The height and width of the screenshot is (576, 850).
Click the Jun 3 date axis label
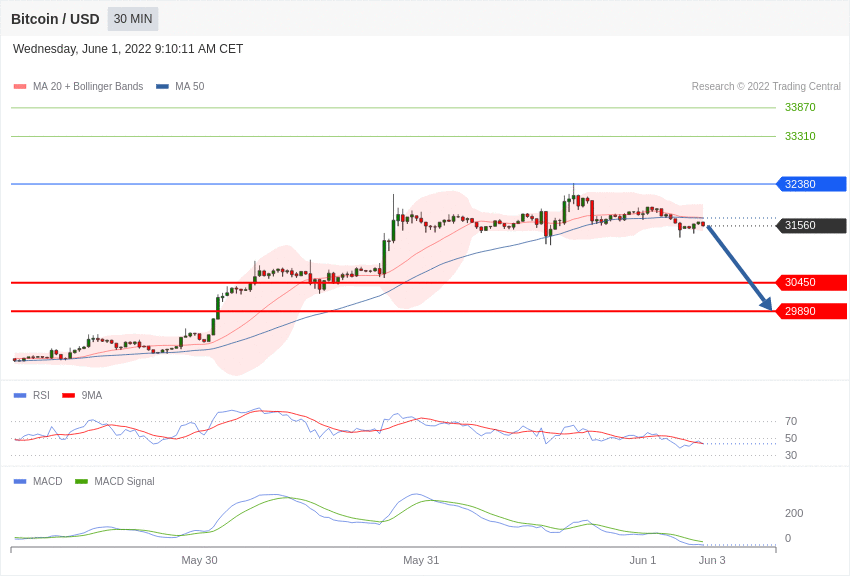click(712, 560)
